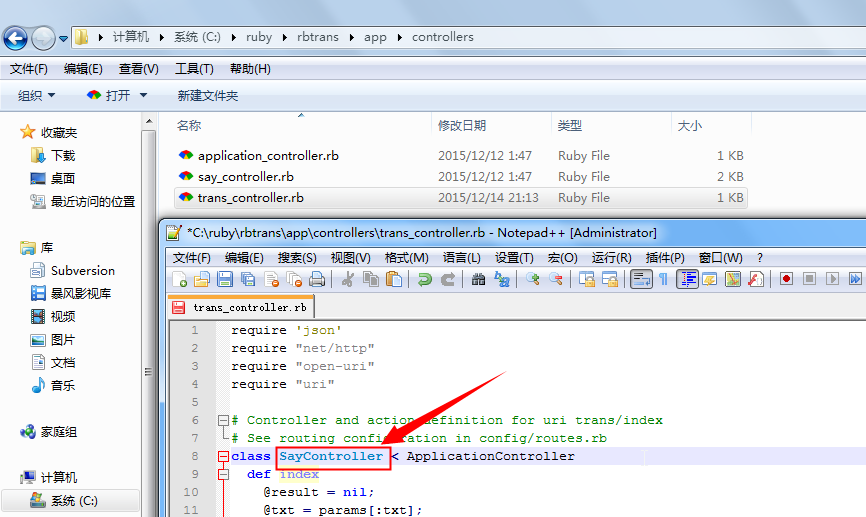Close the current document using the Close icon
Screen dimensions: 866x517
coord(271,279)
